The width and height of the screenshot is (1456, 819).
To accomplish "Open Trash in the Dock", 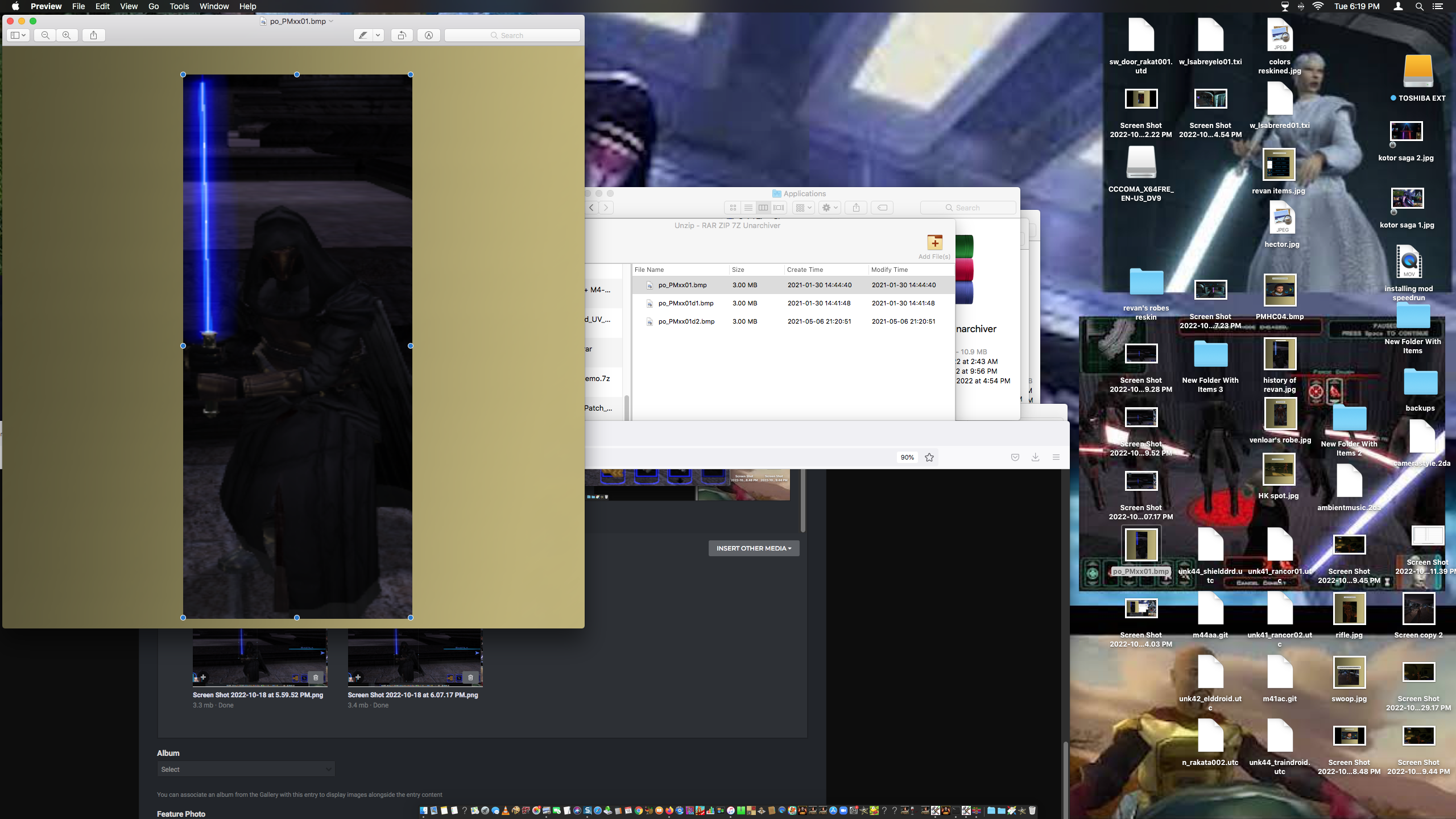I will (1032, 810).
